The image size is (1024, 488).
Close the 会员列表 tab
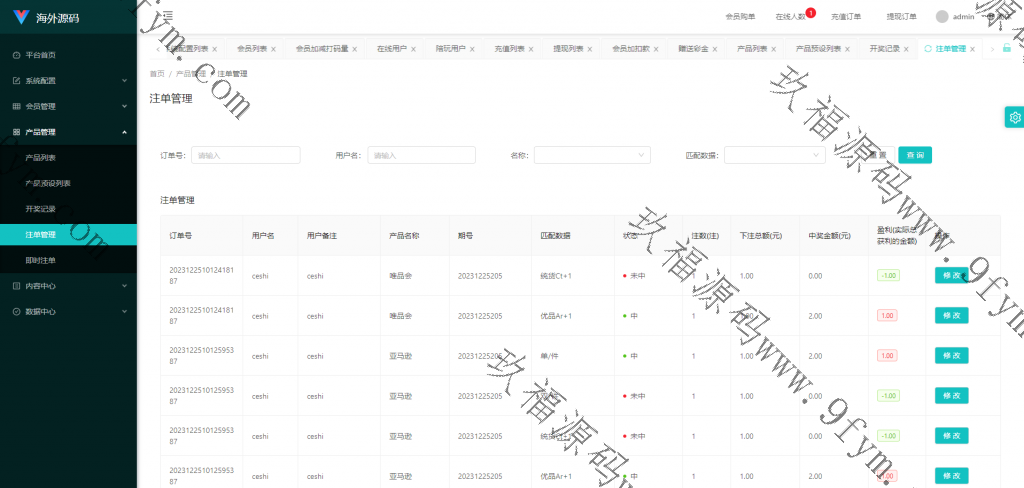click(x=275, y=49)
